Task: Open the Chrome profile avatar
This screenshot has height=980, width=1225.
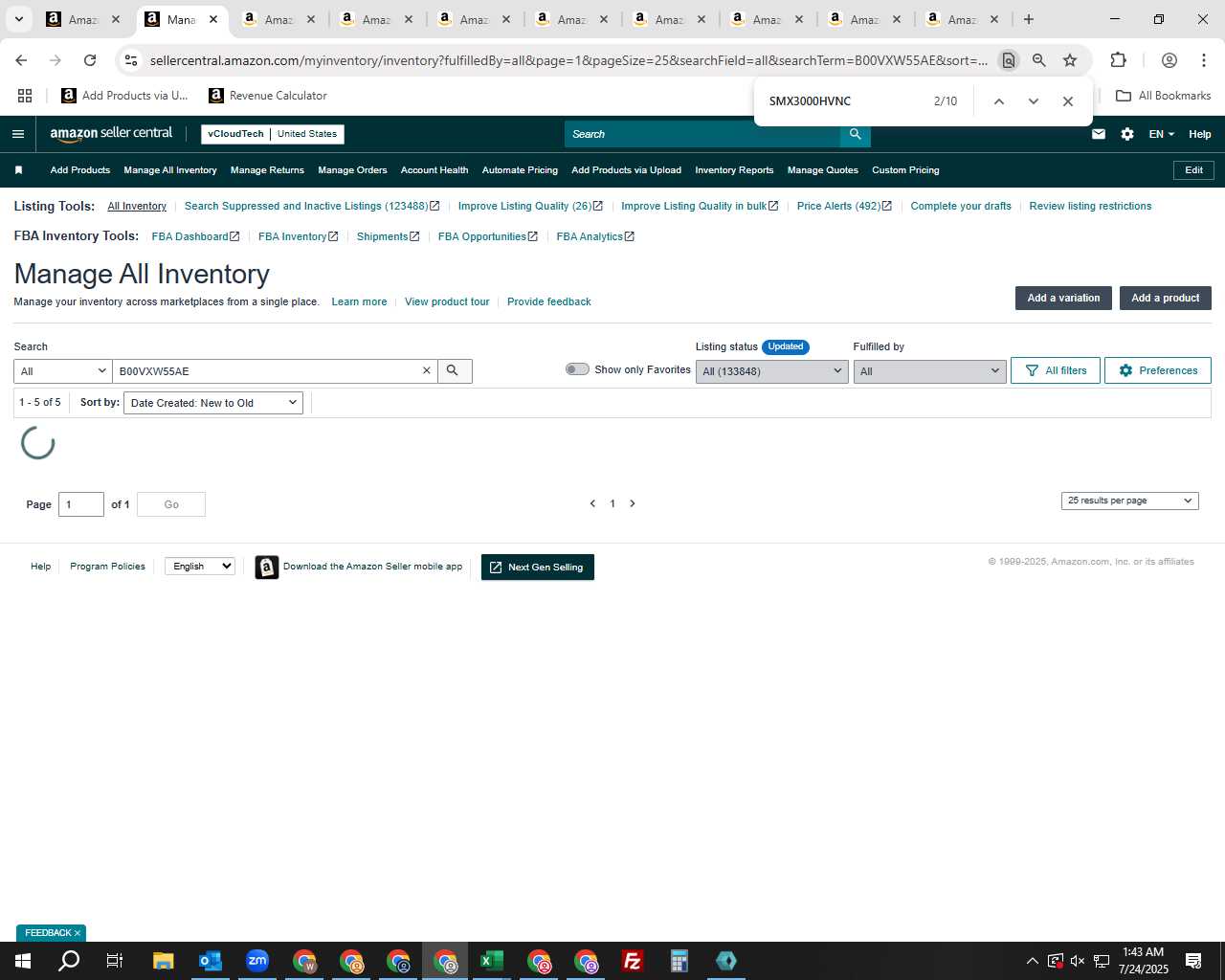Action: click(x=1169, y=60)
